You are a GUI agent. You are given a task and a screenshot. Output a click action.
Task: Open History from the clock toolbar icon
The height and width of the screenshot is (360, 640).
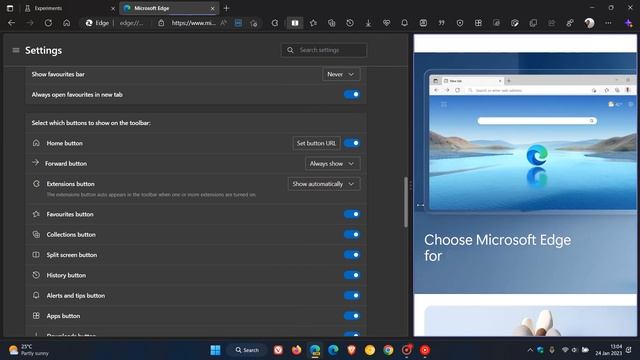[350, 23]
